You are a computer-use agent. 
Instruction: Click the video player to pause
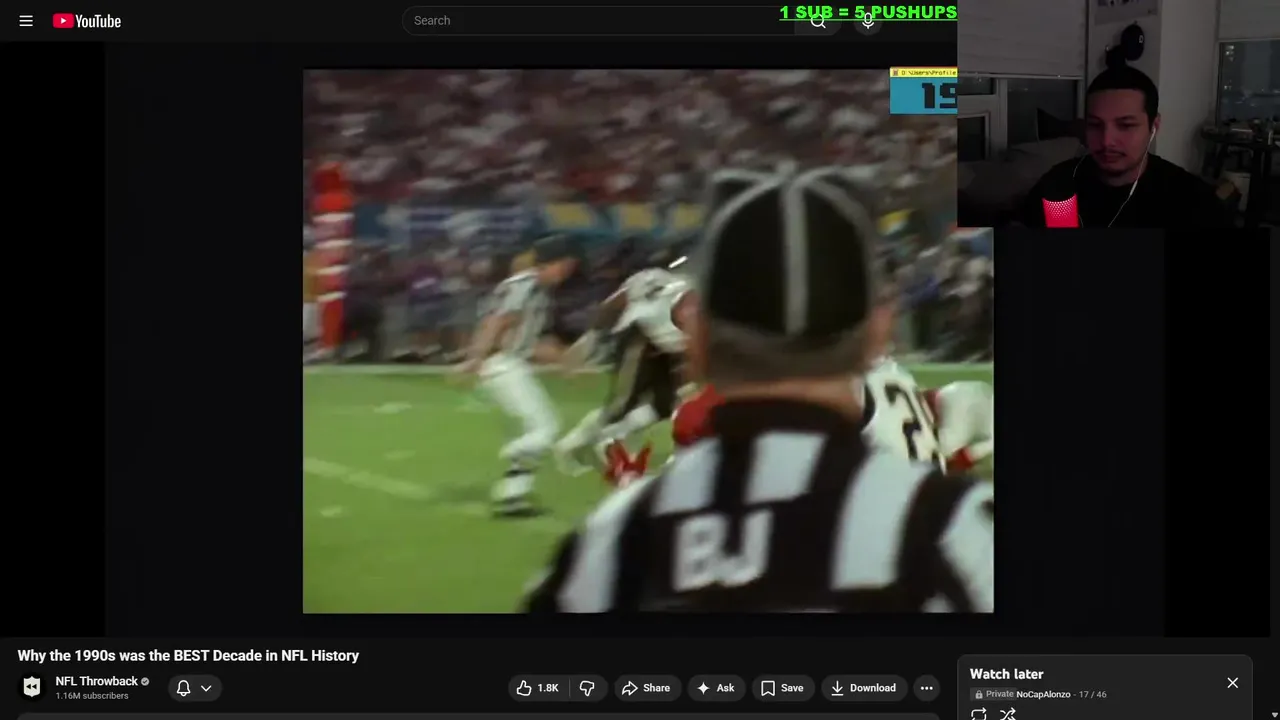tap(648, 340)
